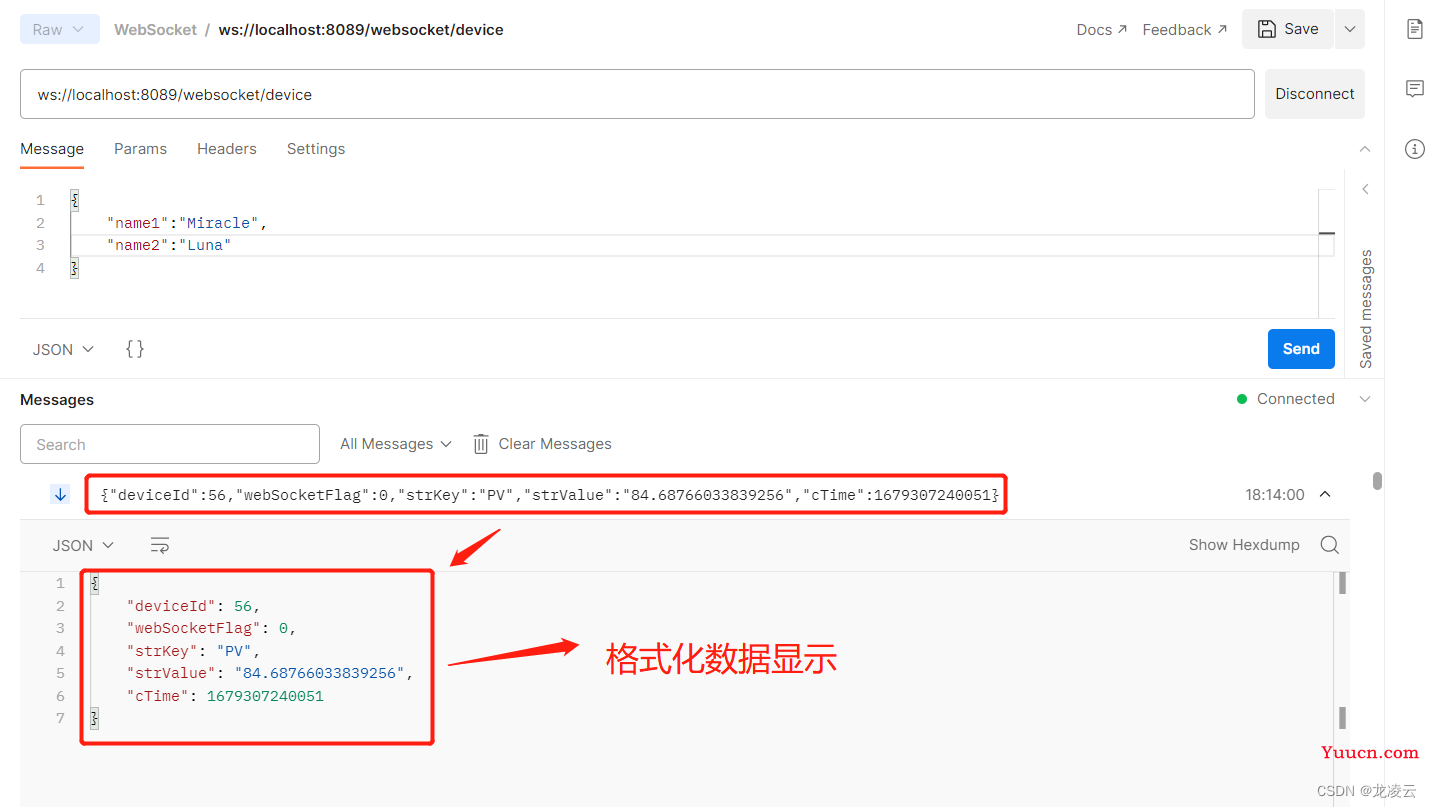Click the incoming message arrow icon
1431x807 pixels.
[60, 495]
